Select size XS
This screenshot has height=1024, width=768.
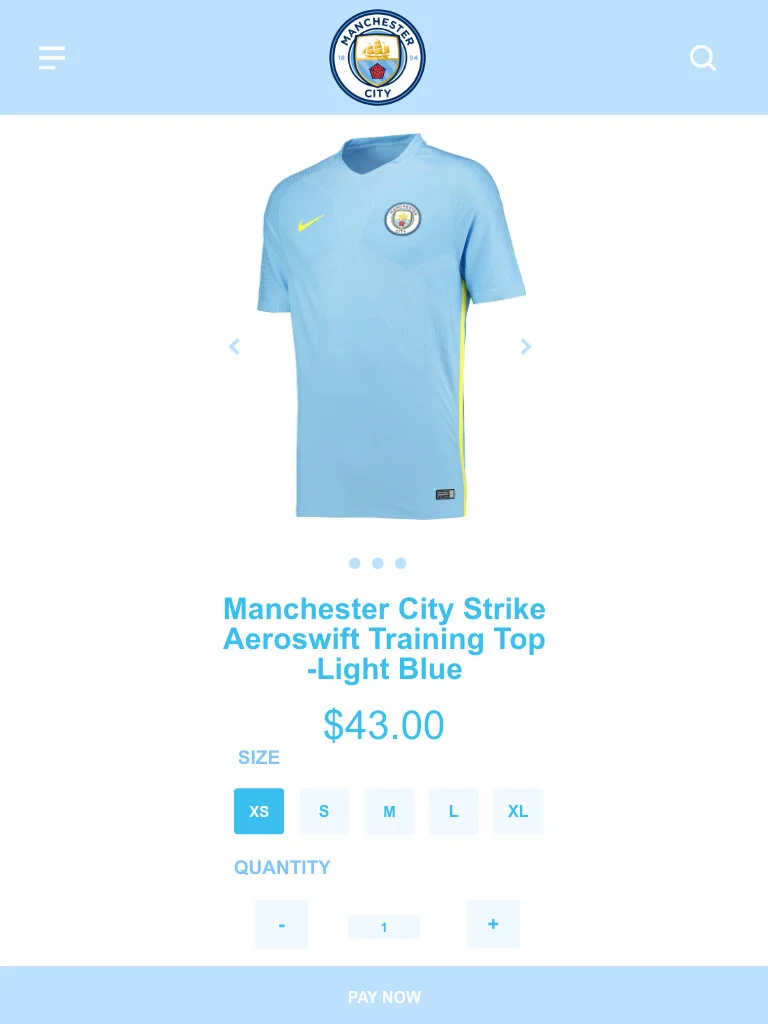point(259,811)
